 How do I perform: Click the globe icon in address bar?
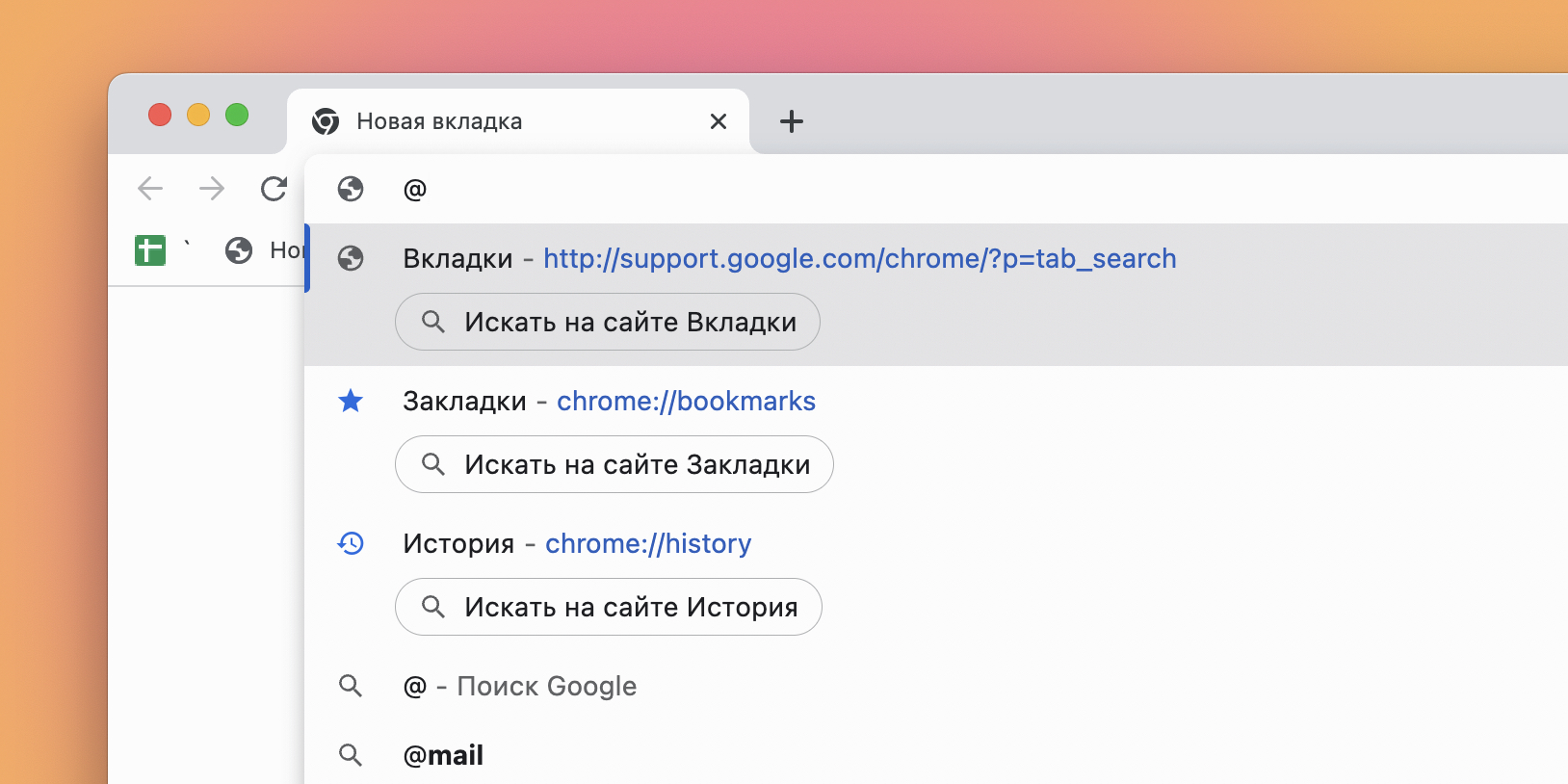tap(351, 189)
